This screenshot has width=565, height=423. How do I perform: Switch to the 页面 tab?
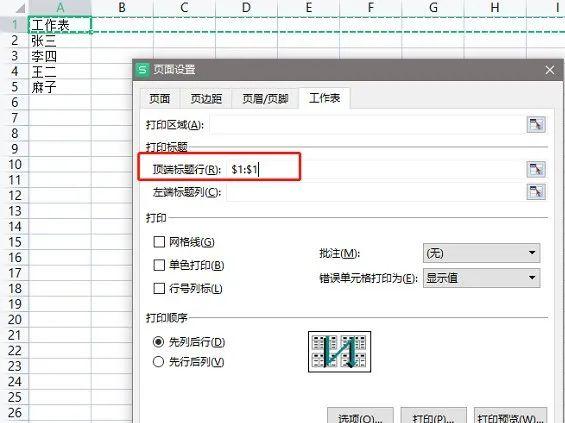click(x=159, y=98)
